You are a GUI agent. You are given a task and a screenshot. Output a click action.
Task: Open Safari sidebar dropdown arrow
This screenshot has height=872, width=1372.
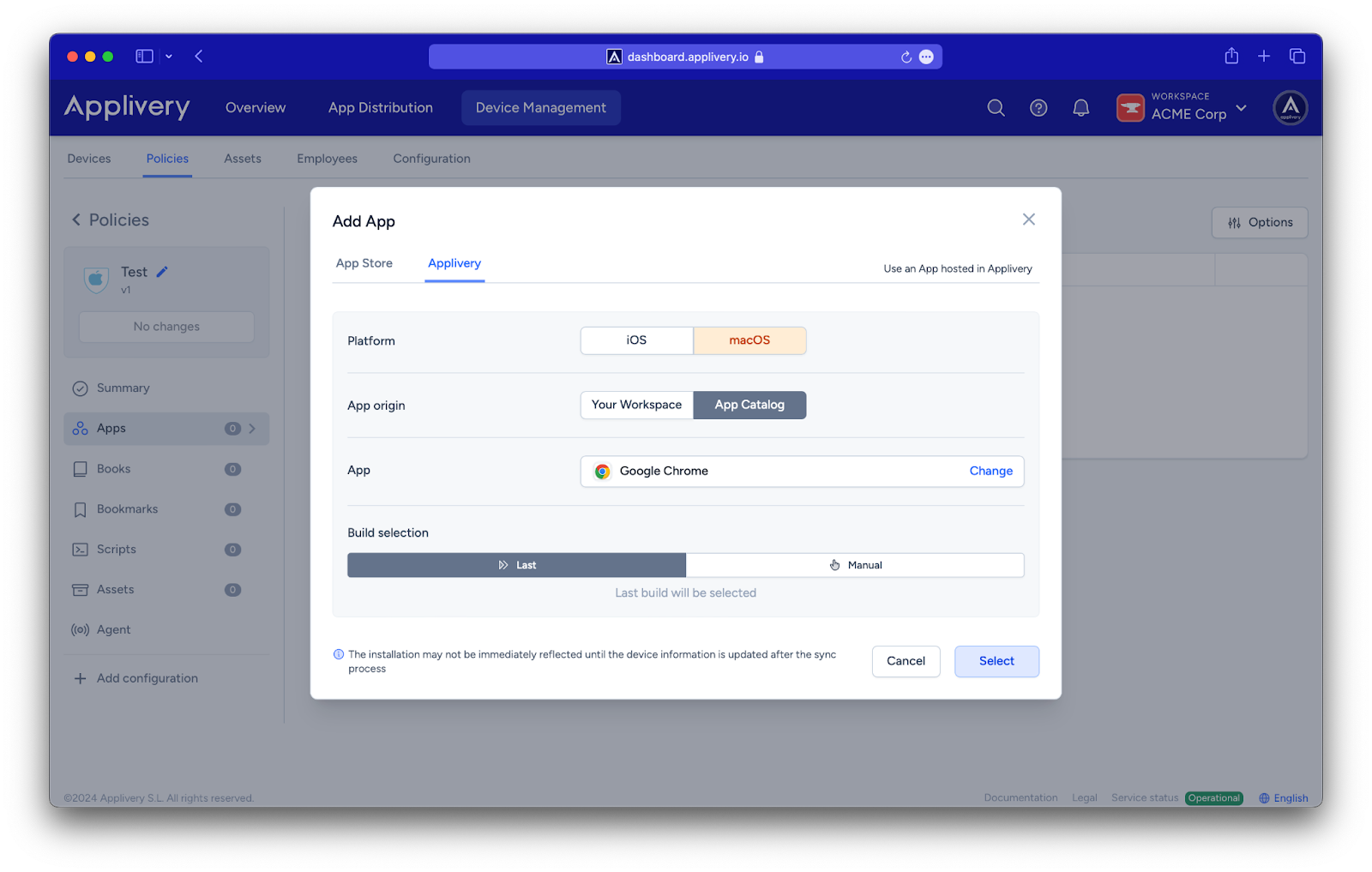(169, 57)
